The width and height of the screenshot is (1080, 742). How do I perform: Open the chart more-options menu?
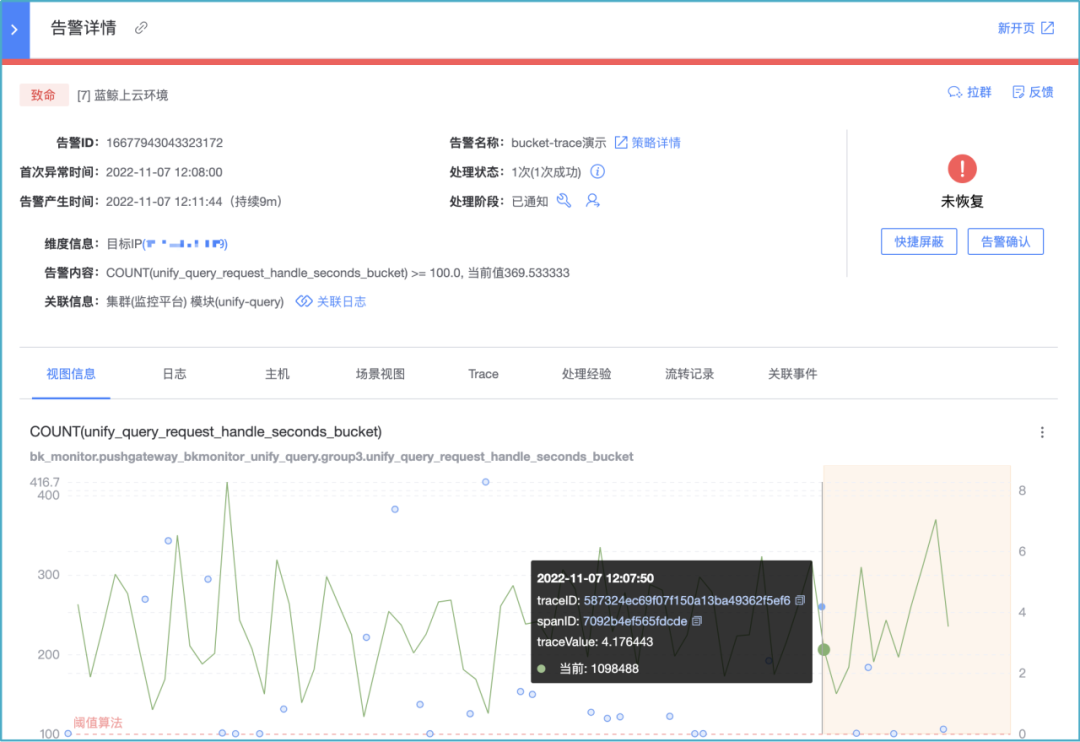(x=1042, y=432)
